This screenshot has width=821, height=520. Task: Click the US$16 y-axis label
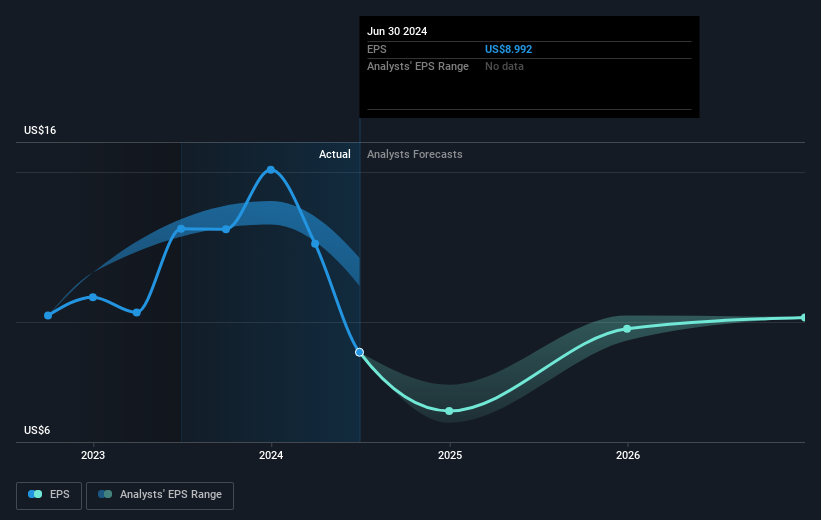tap(40, 130)
